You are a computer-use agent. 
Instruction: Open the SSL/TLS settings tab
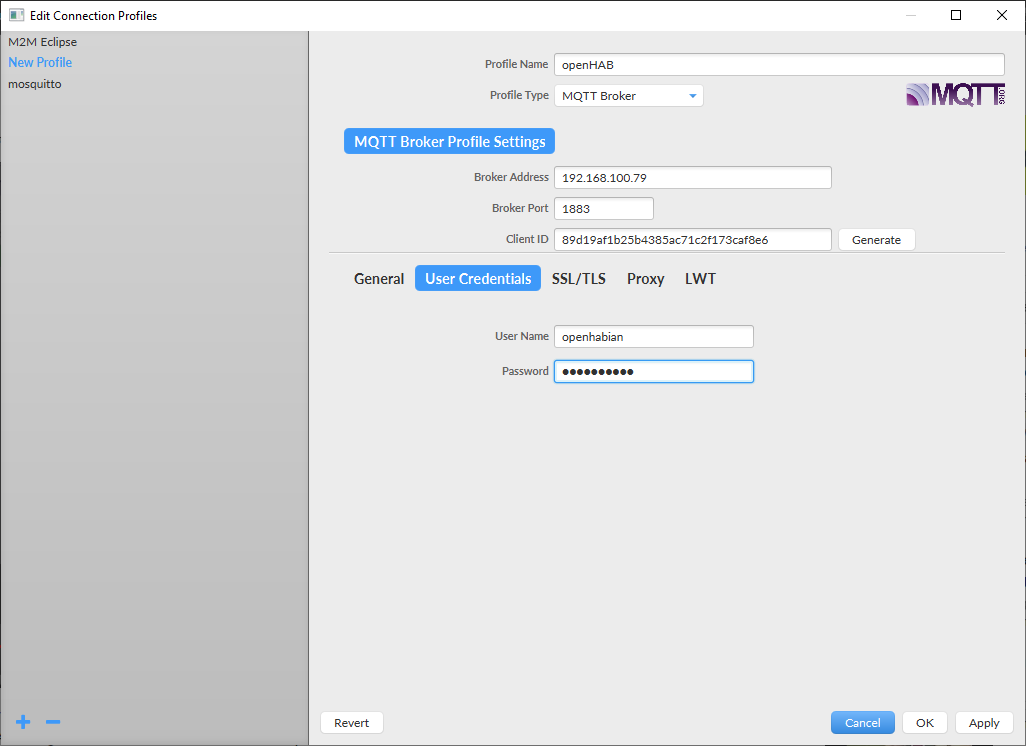click(578, 278)
